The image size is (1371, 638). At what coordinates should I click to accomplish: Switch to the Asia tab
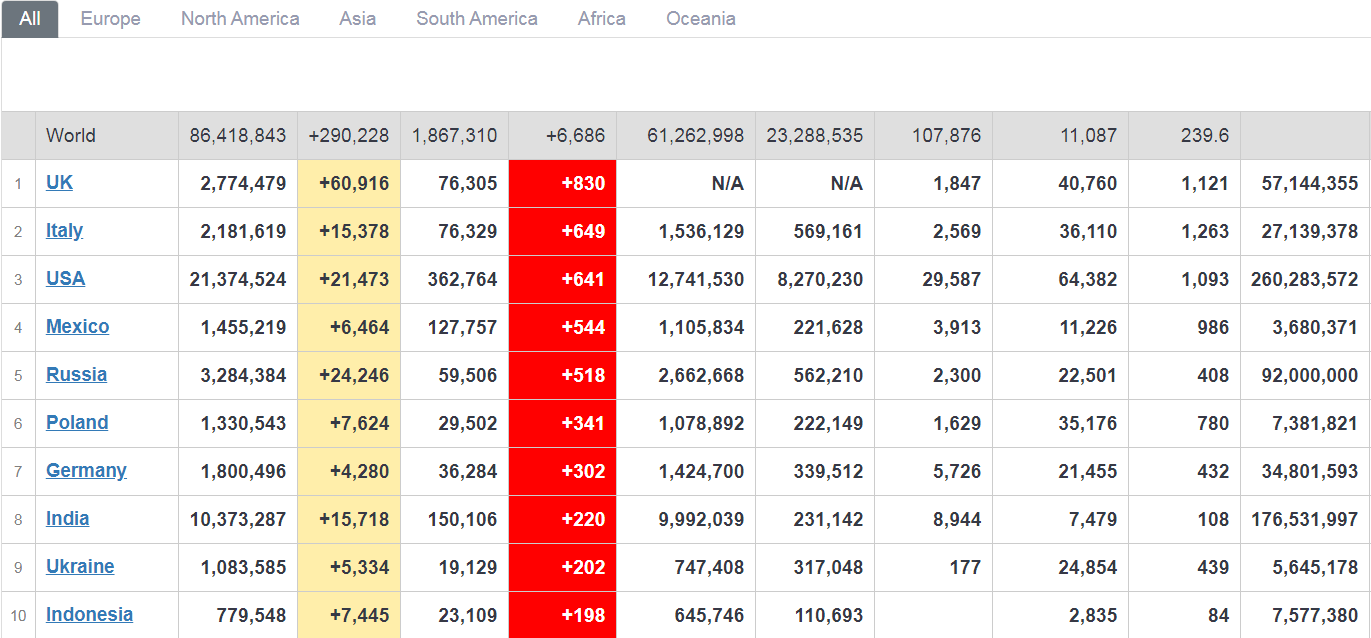point(357,19)
